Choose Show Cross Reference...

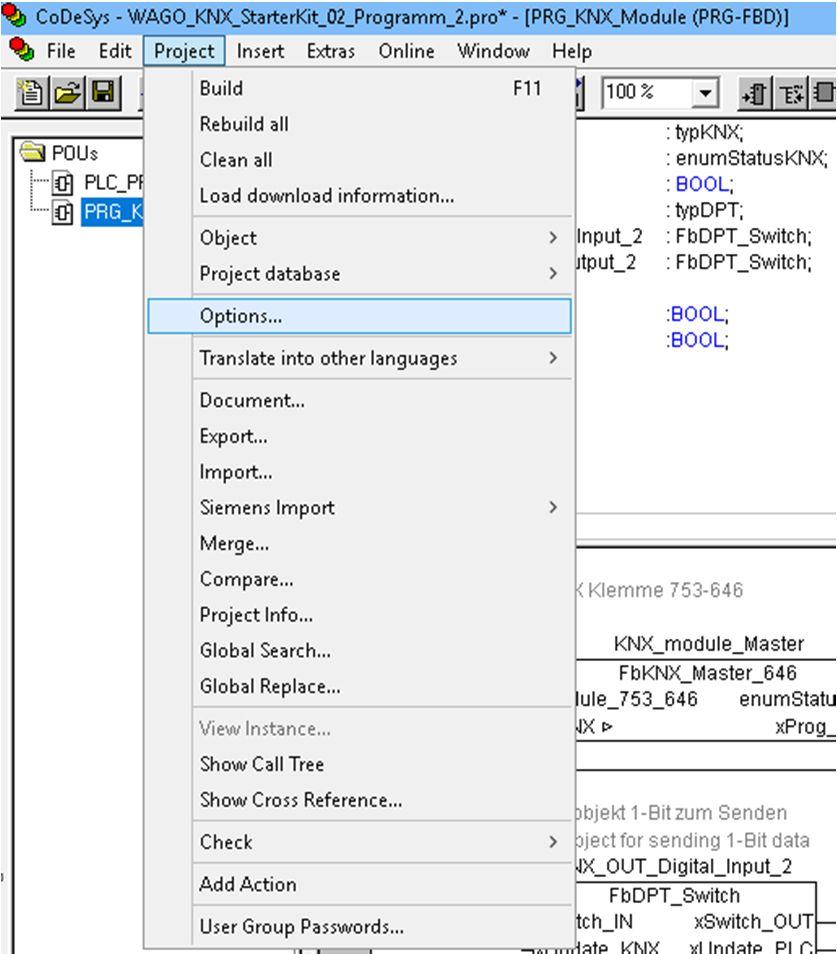[359, 800]
